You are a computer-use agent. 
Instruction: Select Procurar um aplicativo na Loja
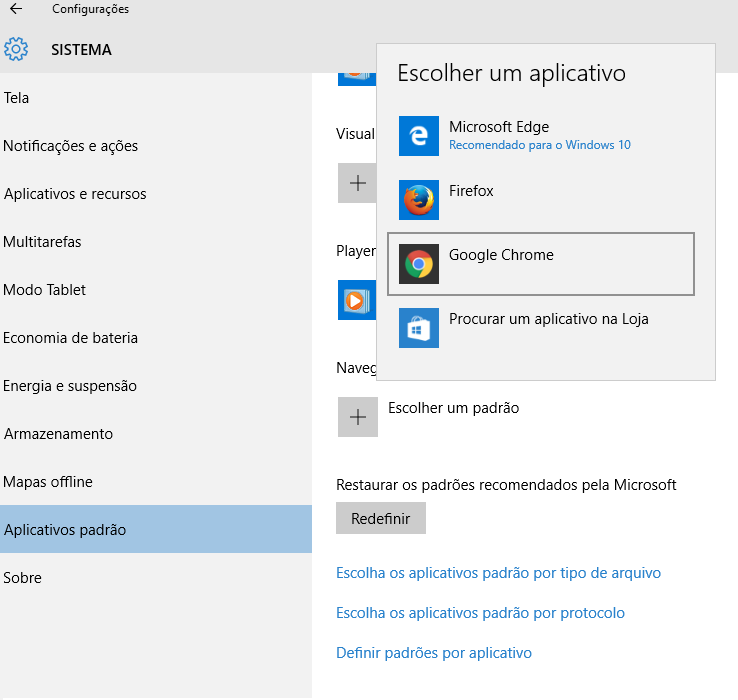pos(541,328)
